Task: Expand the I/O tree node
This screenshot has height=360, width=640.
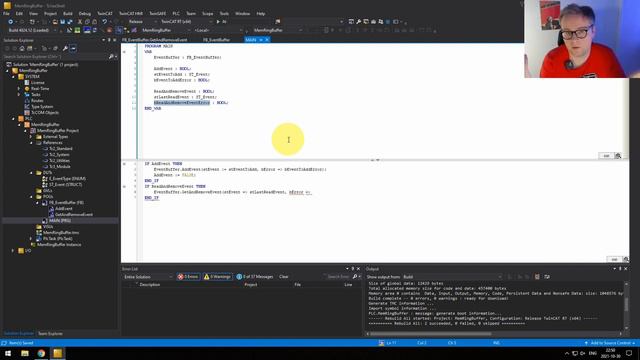Action: [x=13, y=251]
